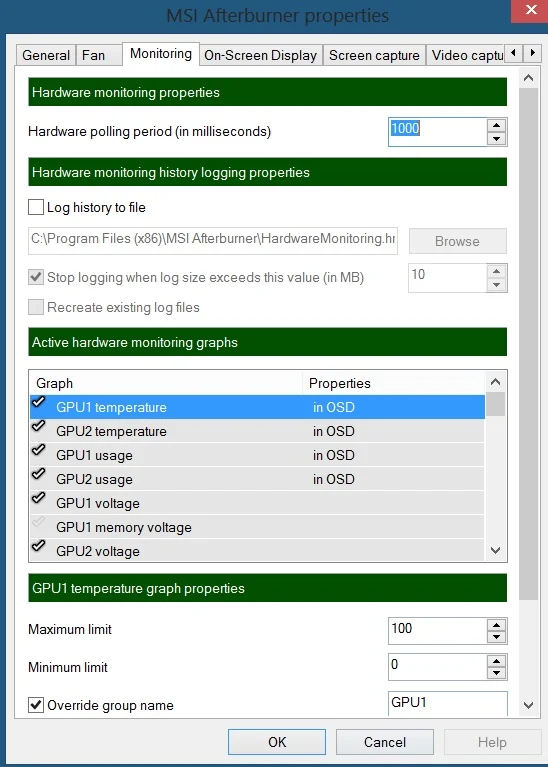Click the Graph column header
This screenshot has width=548, height=767.
pos(166,383)
